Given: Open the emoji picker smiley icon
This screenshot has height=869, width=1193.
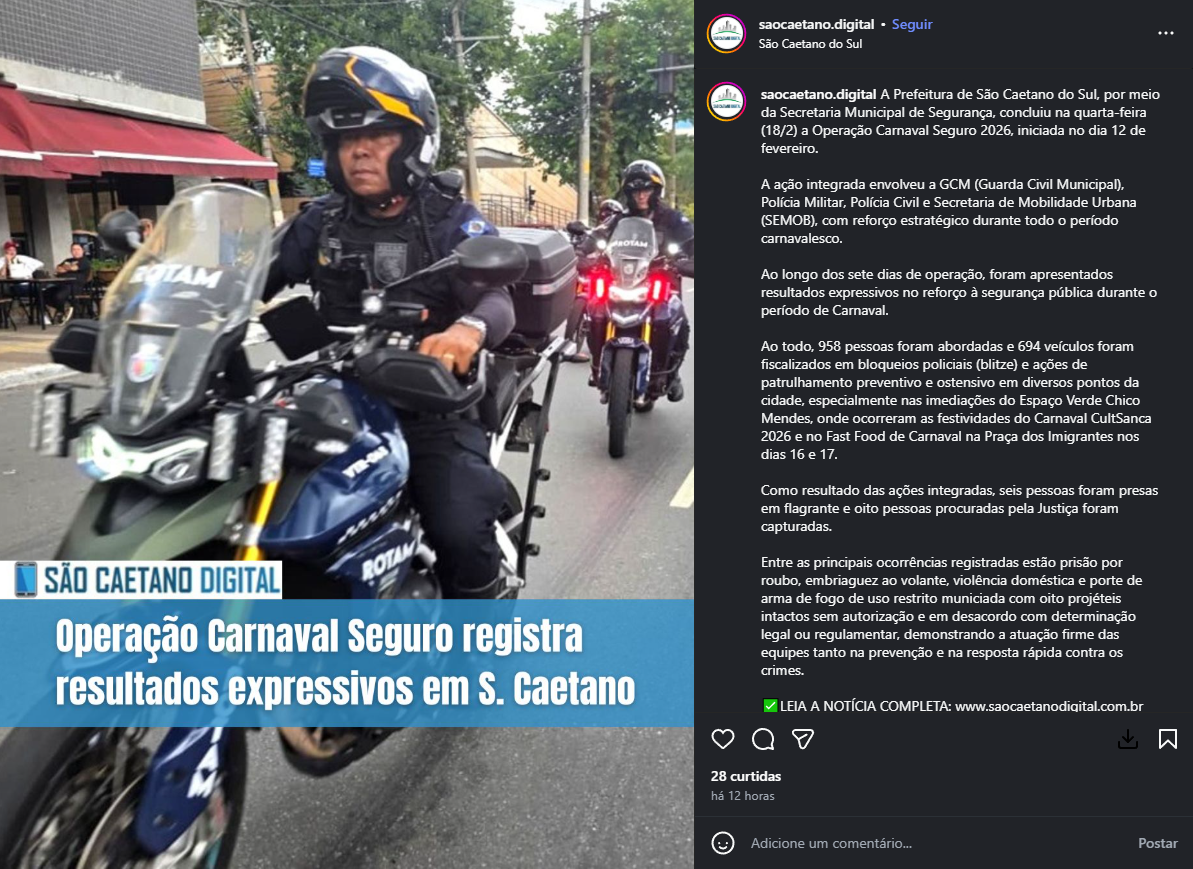Looking at the screenshot, I should (723, 843).
